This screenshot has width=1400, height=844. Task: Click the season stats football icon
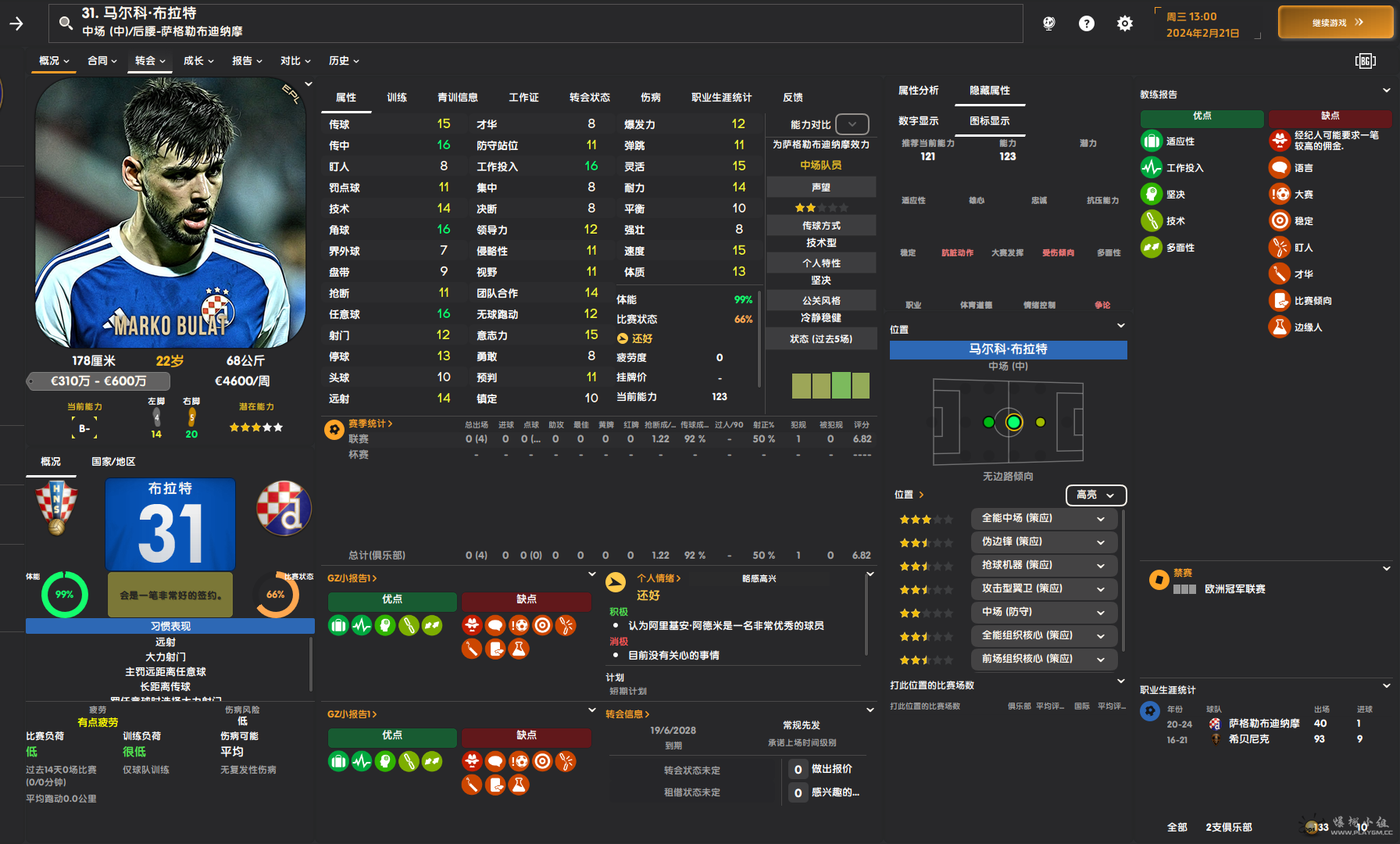pos(334,429)
